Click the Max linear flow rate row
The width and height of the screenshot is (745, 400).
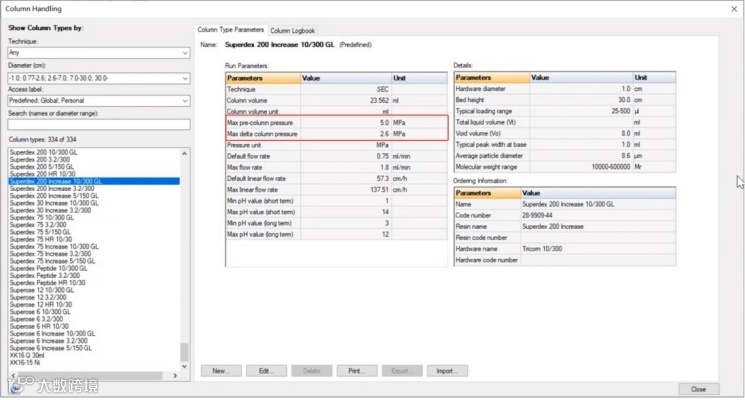336,190
